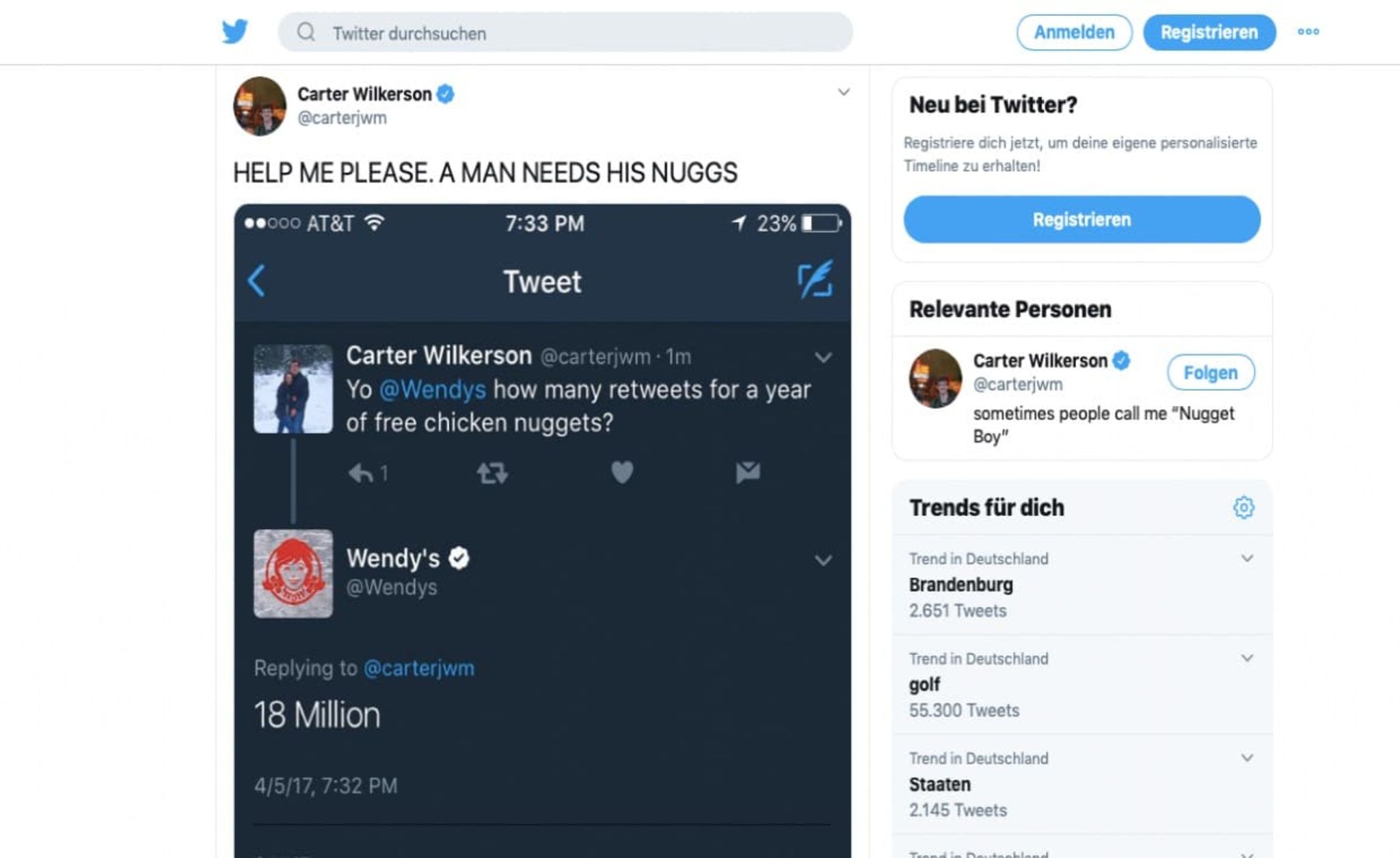This screenshot has height=858, width=1400.
Task: Click the search magnifier icon
Action: coord(306,32)
